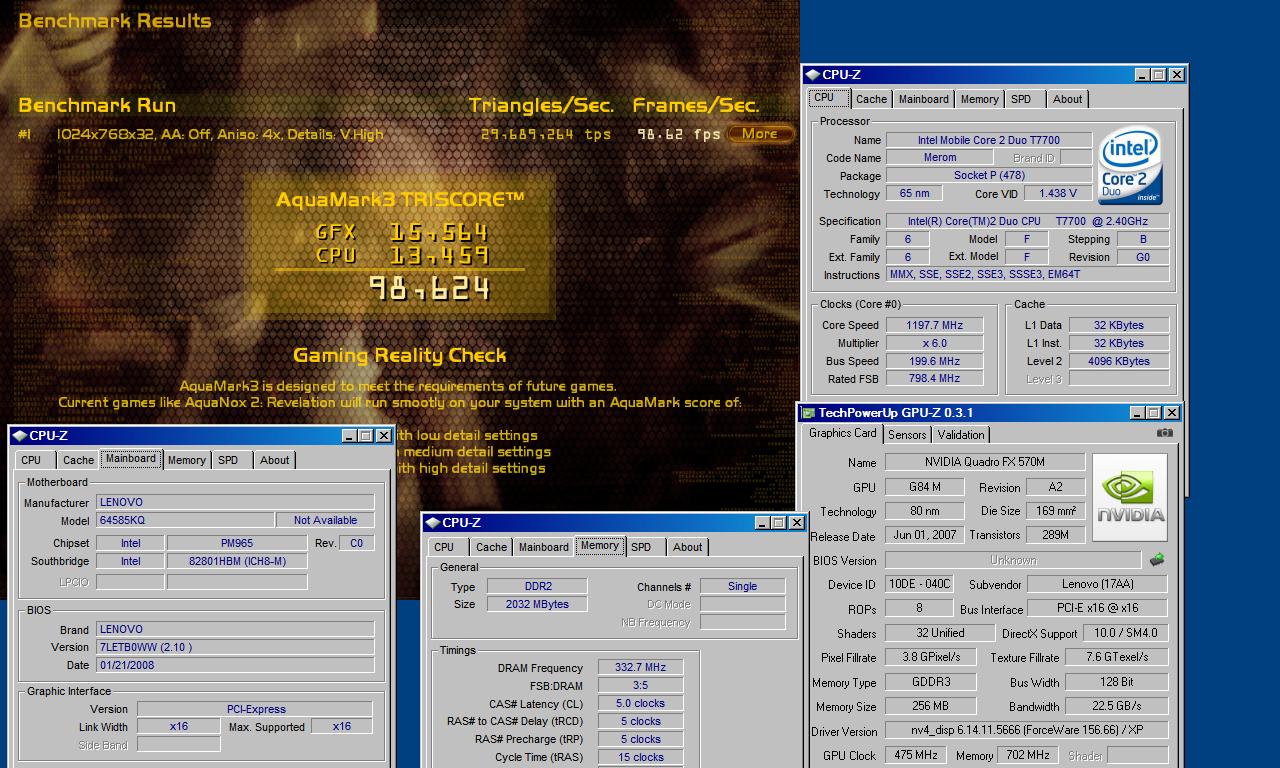Close the Memory CPU-Z window
This screenshot has width=1280, height=768.
tap(796, 523)
